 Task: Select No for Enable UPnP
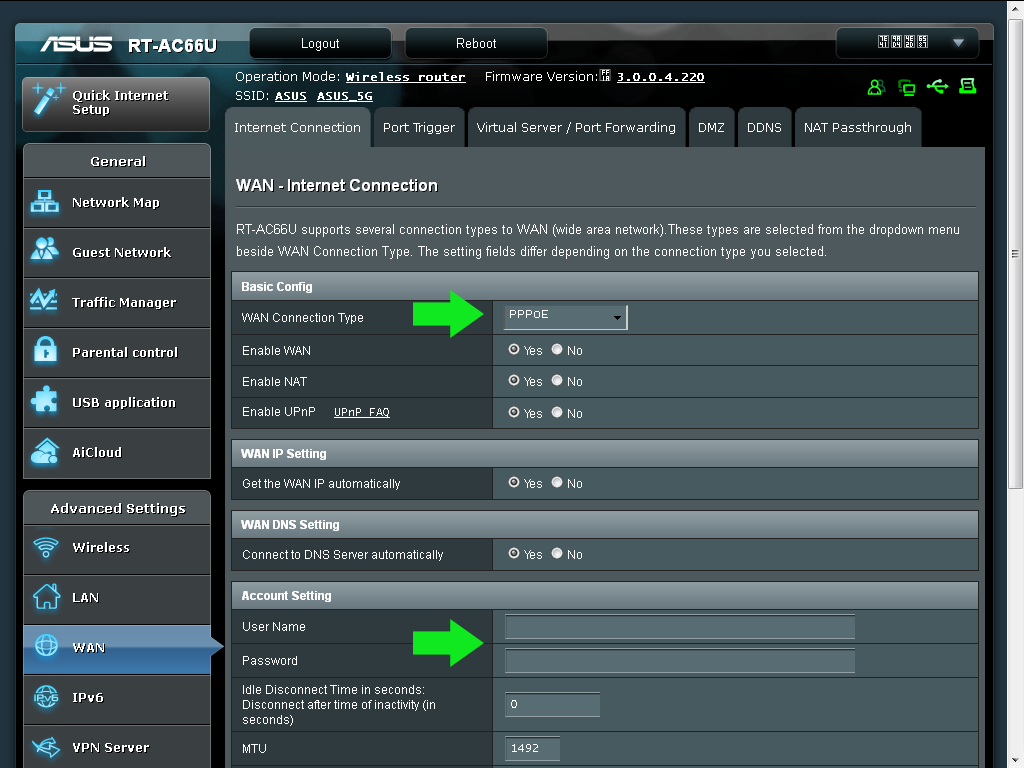[x=557, y=412]
